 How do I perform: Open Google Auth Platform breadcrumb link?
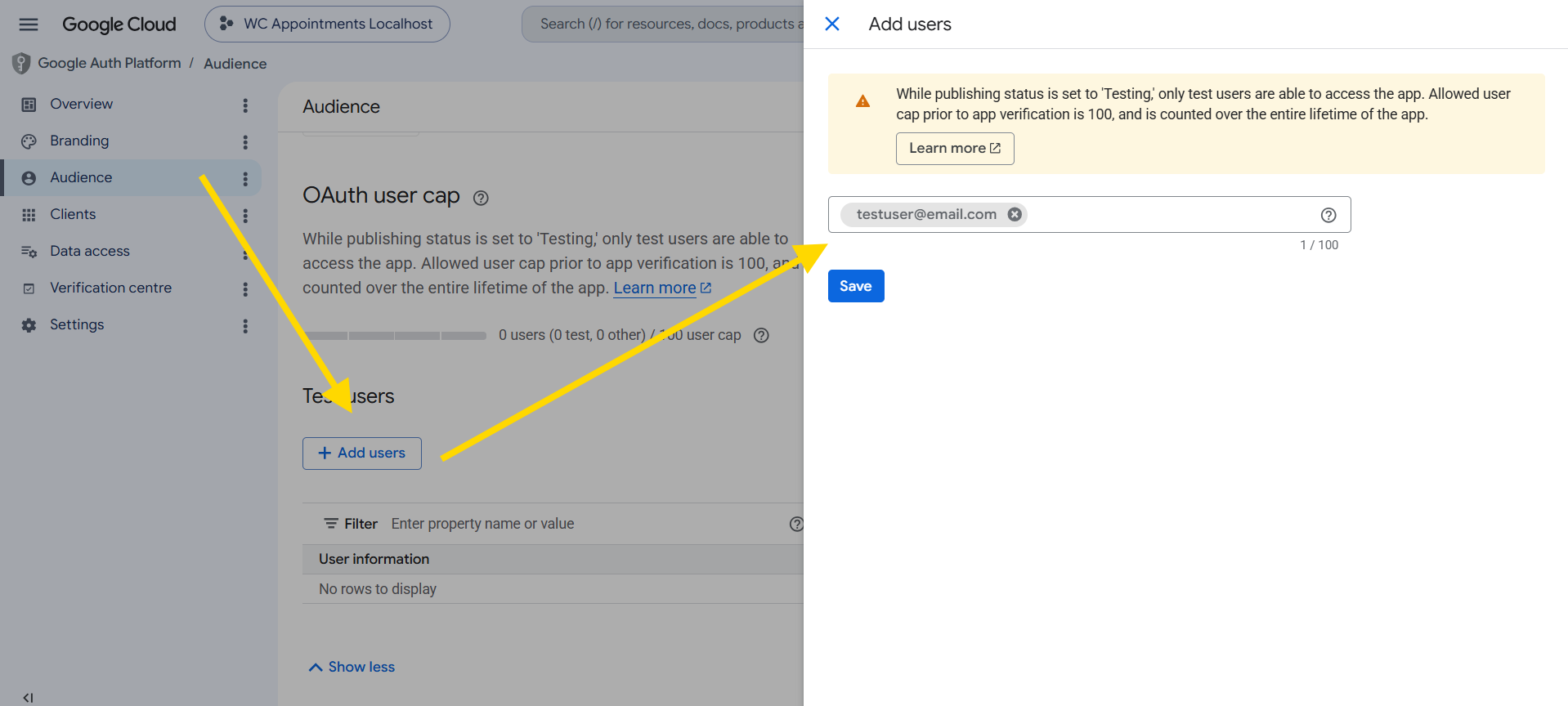110,63
